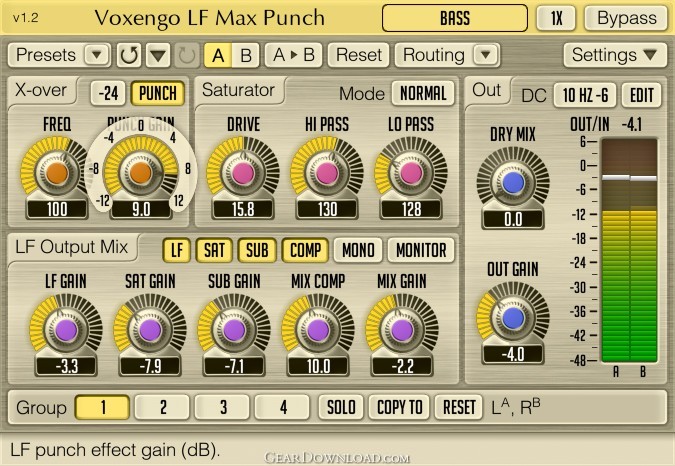Click the Punch Gain knob
Viewport: 675px width, 466px height.
point(140,173)
